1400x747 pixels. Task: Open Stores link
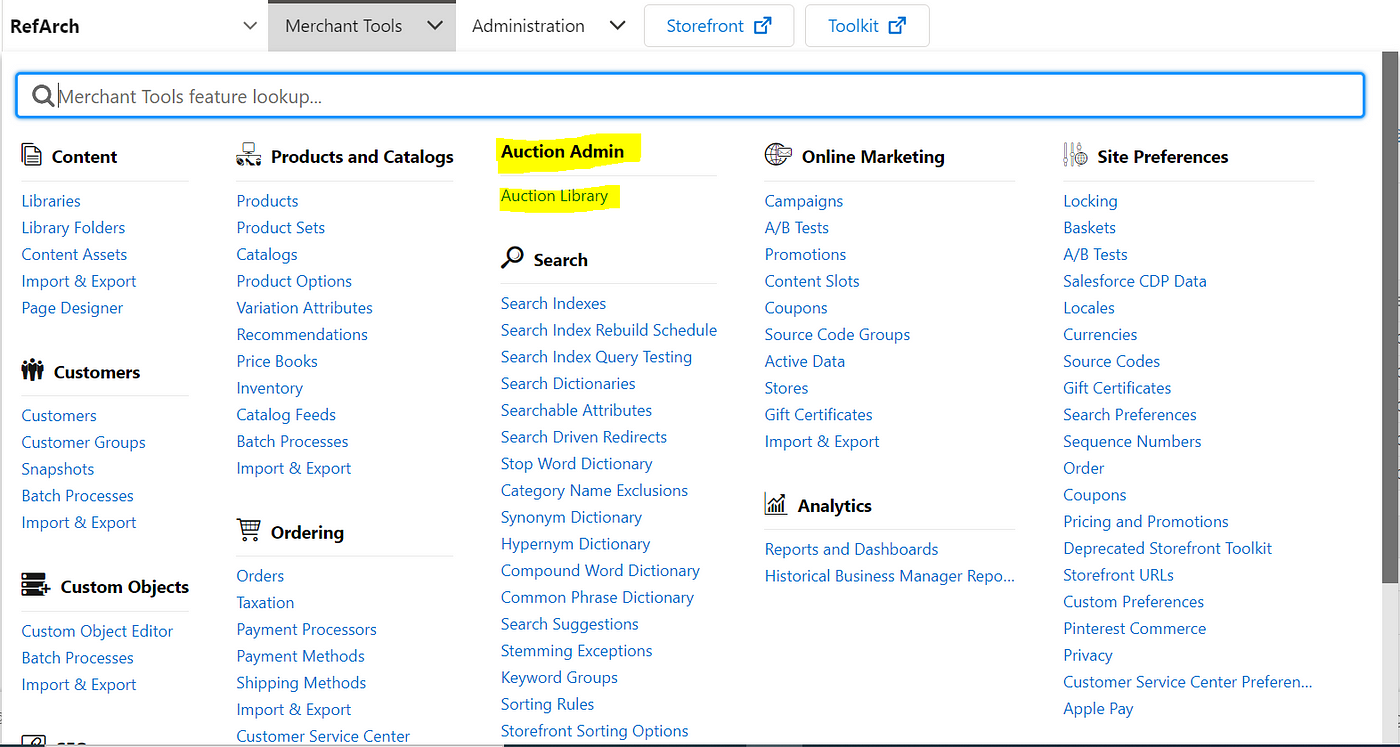pos(786,388)
